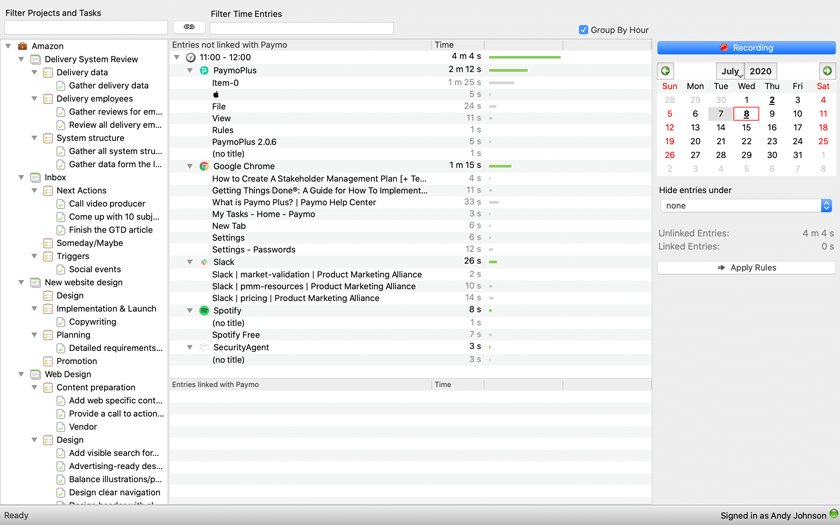Click the Delivery System Review project icon

pyautogui.click(x=35, y=59)
